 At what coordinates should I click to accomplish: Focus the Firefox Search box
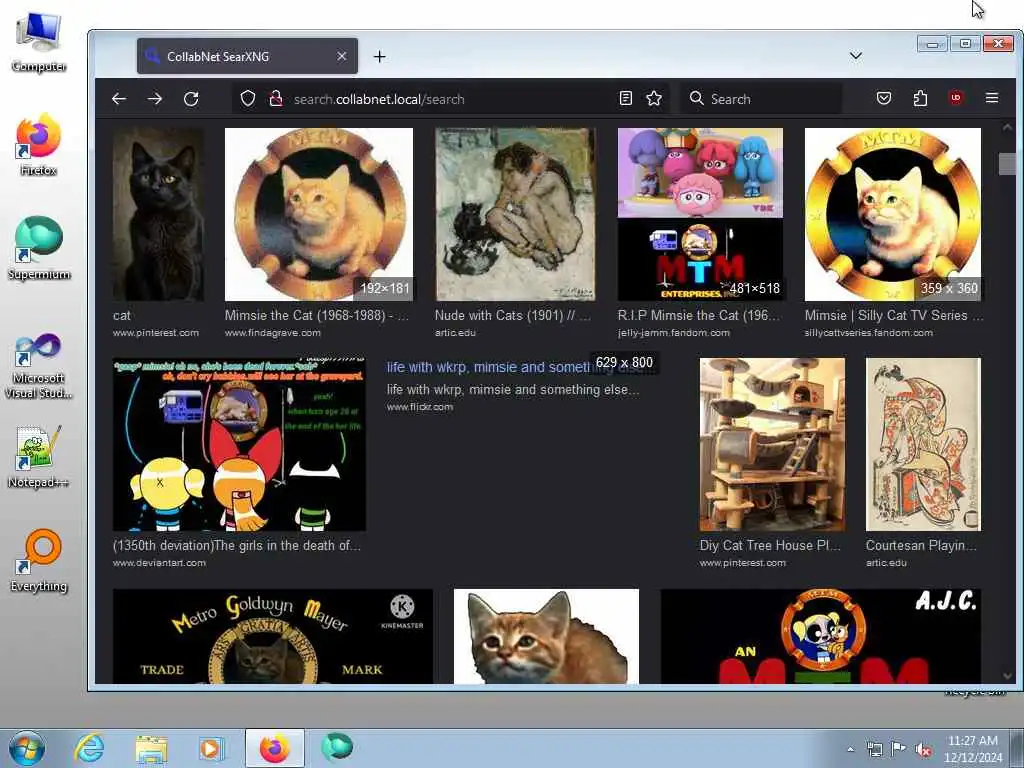tap(761, 99)
